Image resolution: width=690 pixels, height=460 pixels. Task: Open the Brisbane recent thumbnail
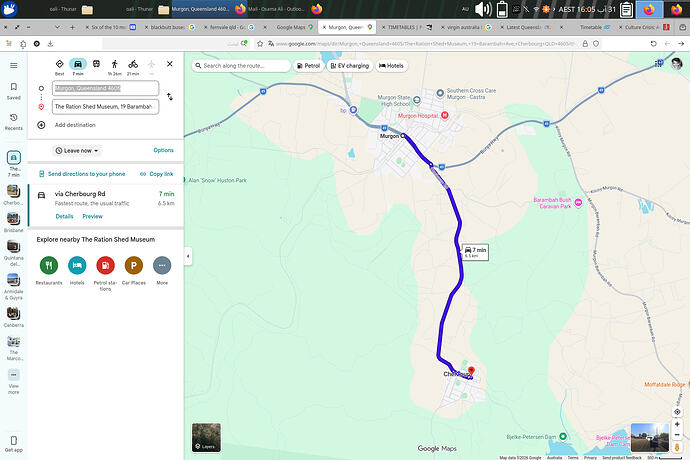coord(13,219)
